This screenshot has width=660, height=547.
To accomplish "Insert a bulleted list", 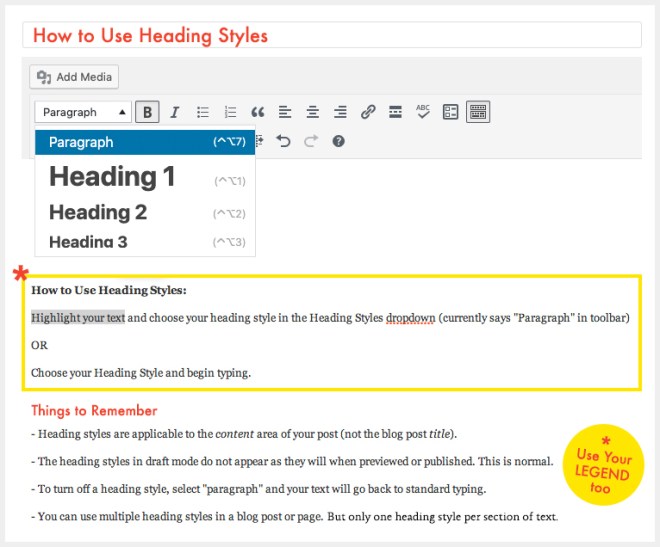I will pos(203,112).
